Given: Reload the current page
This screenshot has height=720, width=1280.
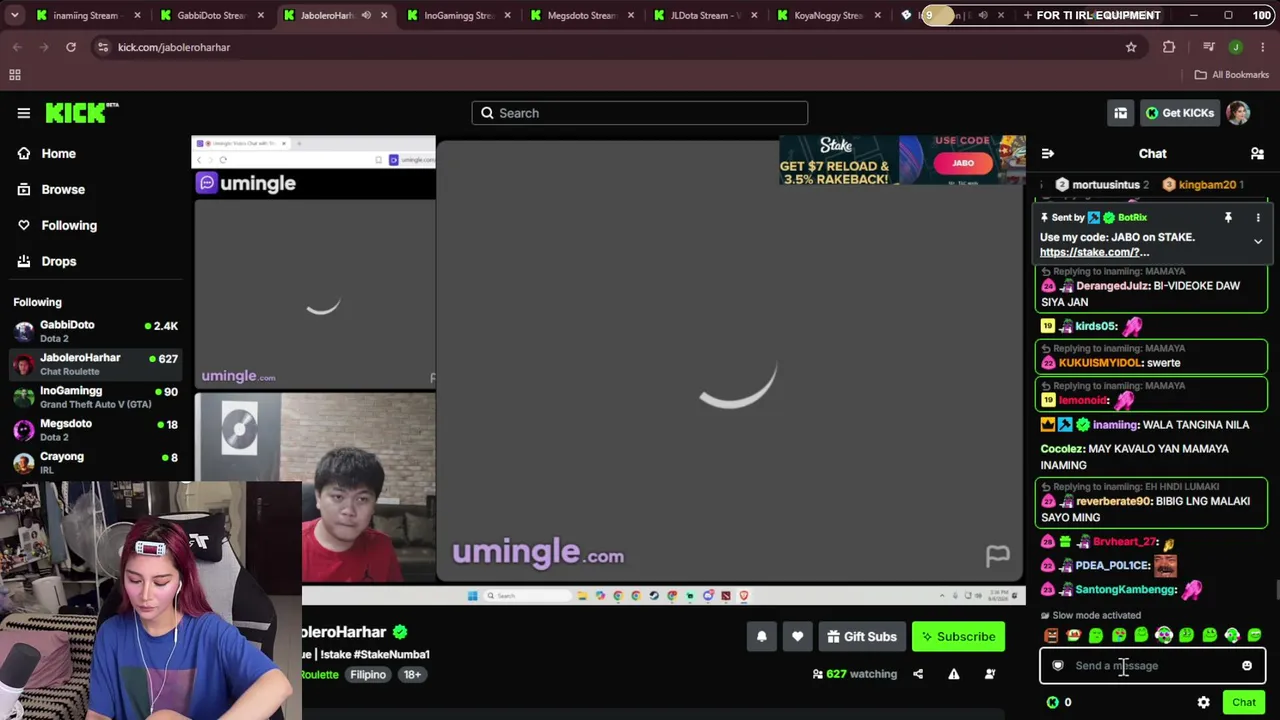Looking at the screenshot, I should tap(71, 47).
